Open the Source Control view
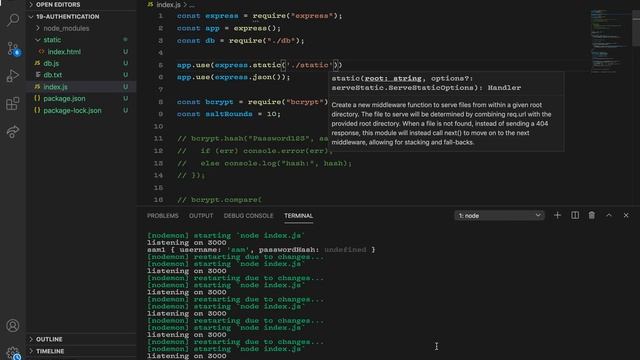The height and width of the screenshot is (360, 640). pyautogui.click(x=13, y=49)
